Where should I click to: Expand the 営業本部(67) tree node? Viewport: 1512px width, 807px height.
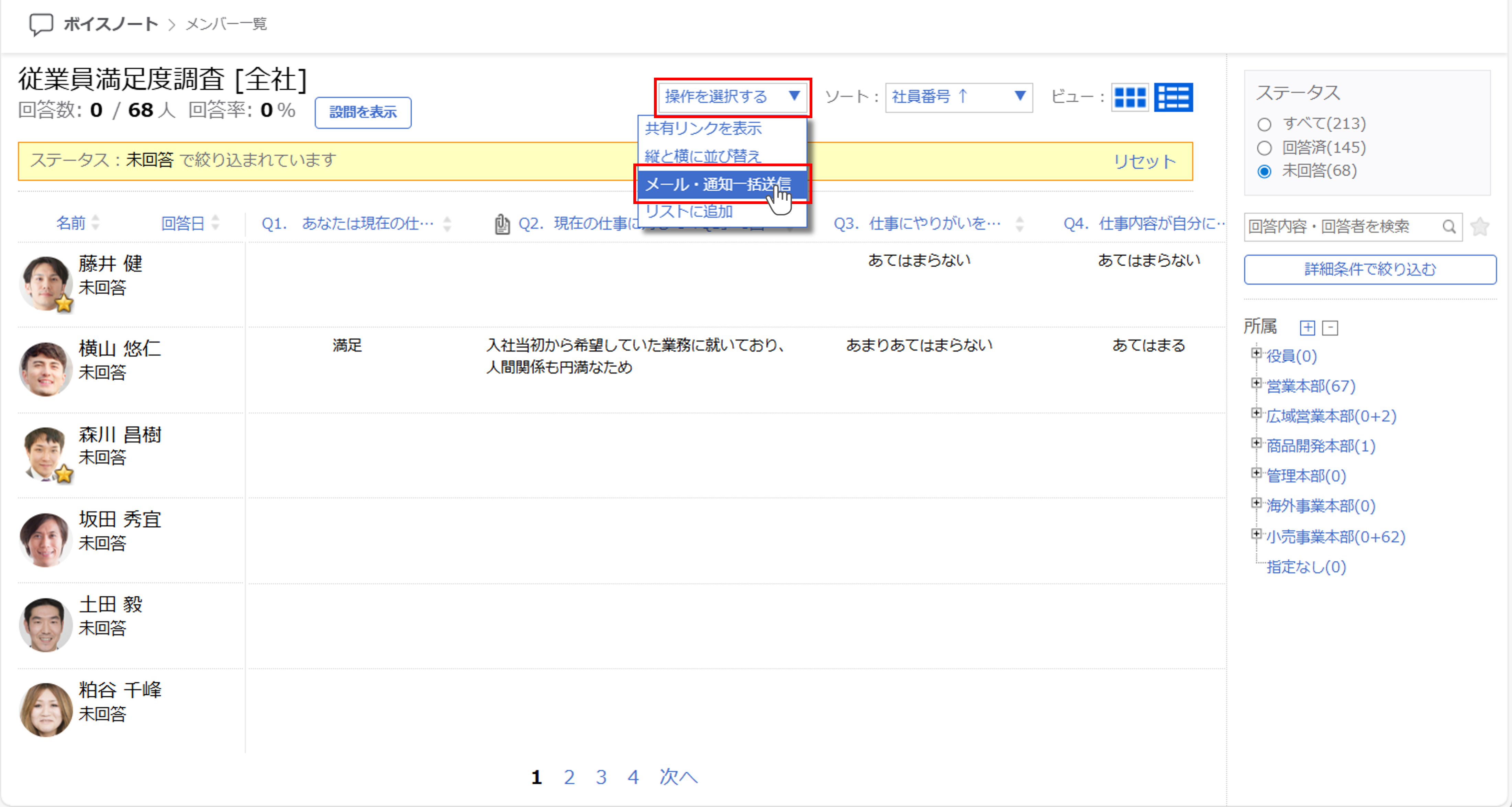[x=1256, y=383]
